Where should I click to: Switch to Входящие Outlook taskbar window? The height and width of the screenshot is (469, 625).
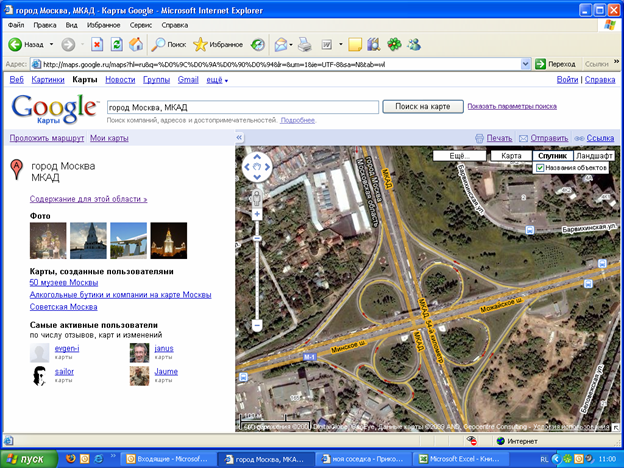pyautogui.click(x=167, y=459)
